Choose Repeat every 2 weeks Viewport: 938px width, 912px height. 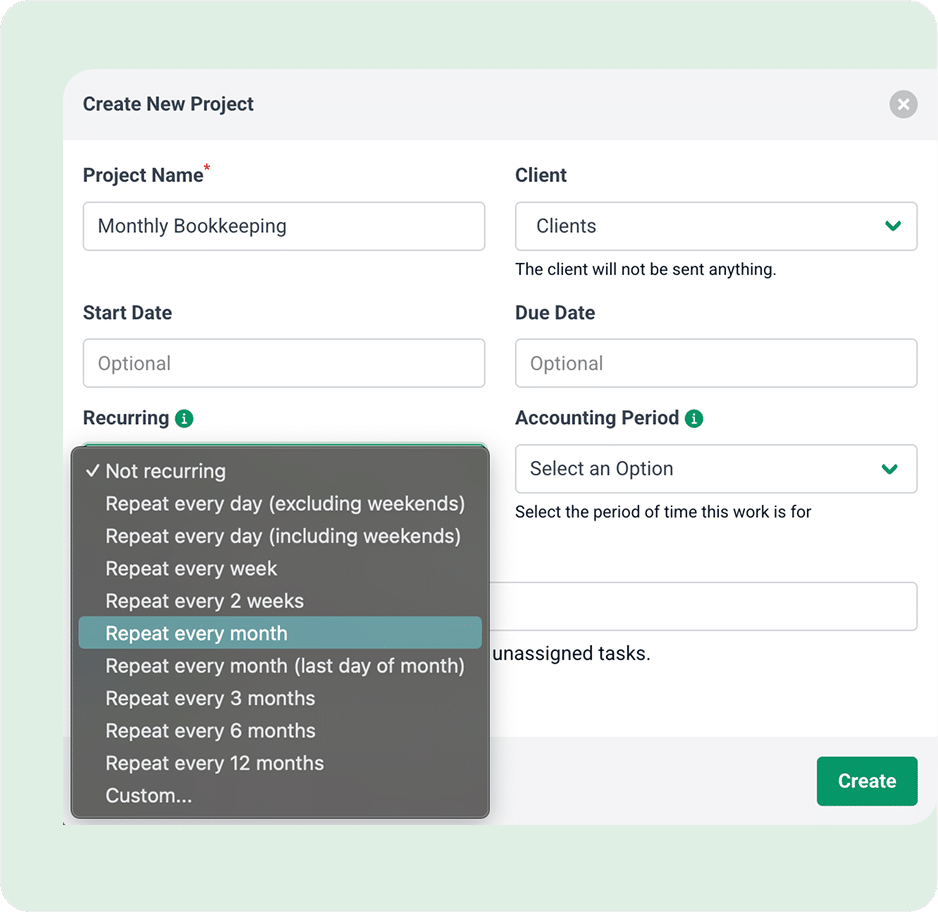tap(280, 601)
